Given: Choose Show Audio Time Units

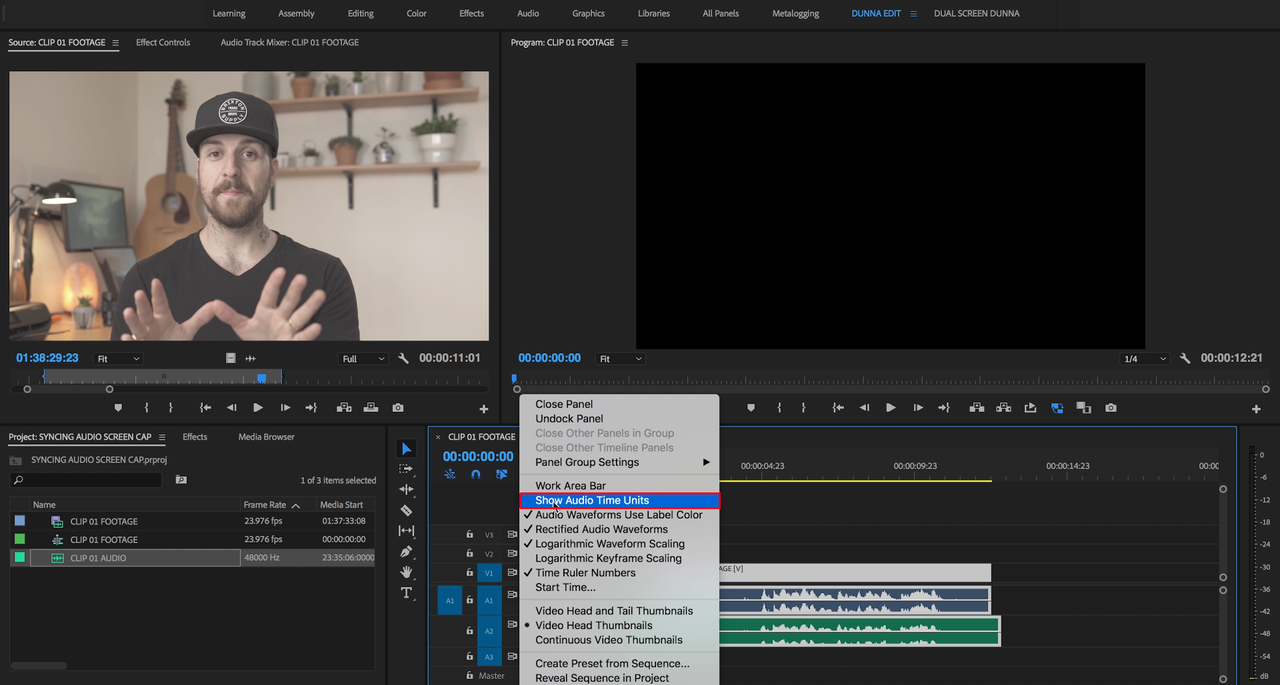Looking at the screenshot, I should coord(592,500).
